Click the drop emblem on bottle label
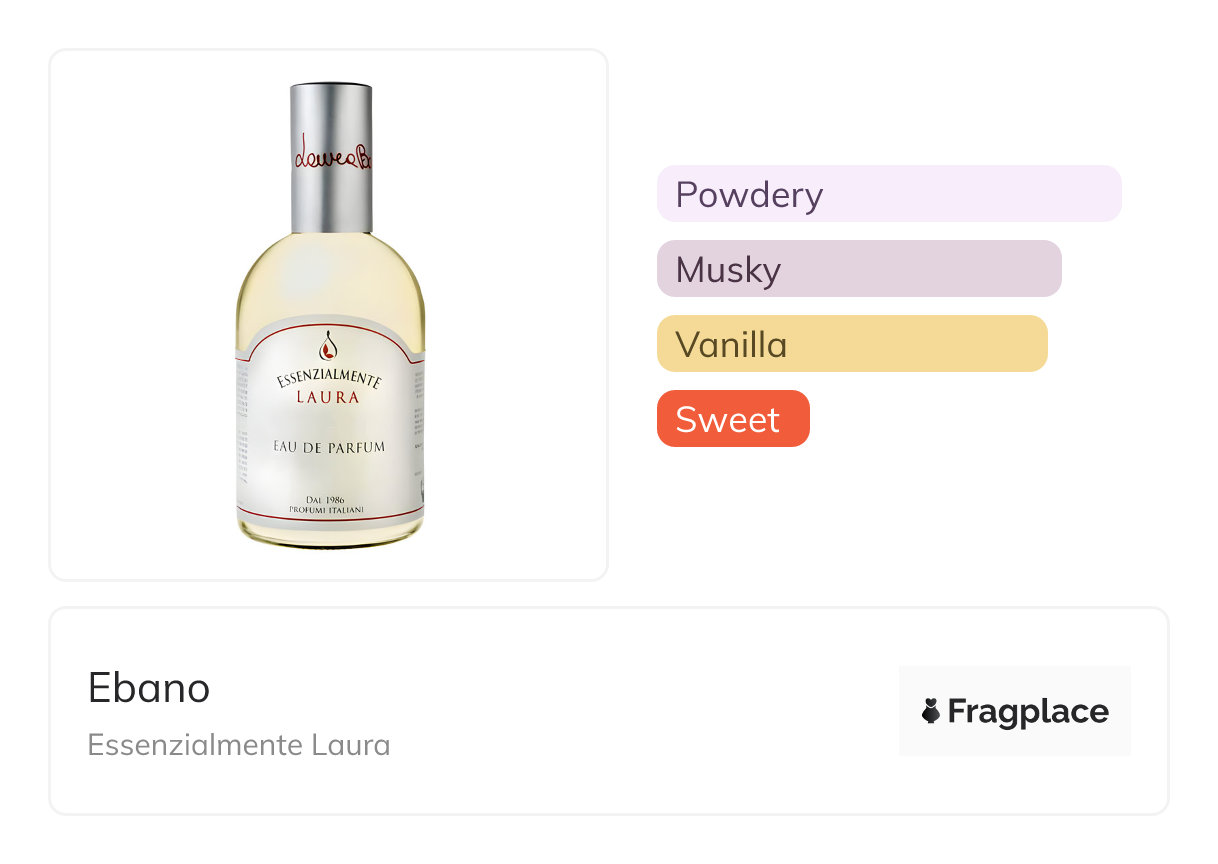Screen dimensions: 1218x864 tap(329, 347)
